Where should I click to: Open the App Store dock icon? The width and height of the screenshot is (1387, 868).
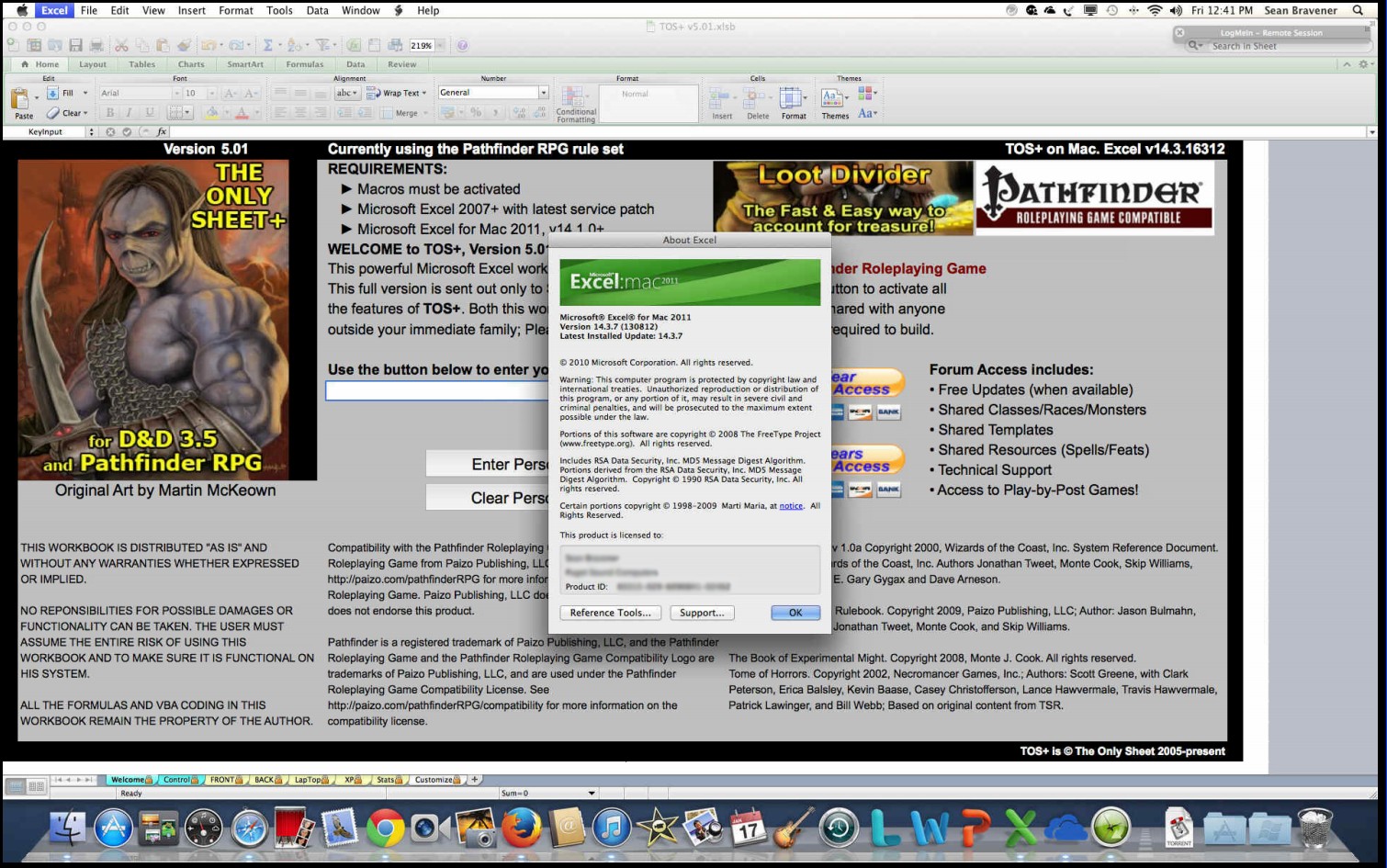(x=113, y=829)
